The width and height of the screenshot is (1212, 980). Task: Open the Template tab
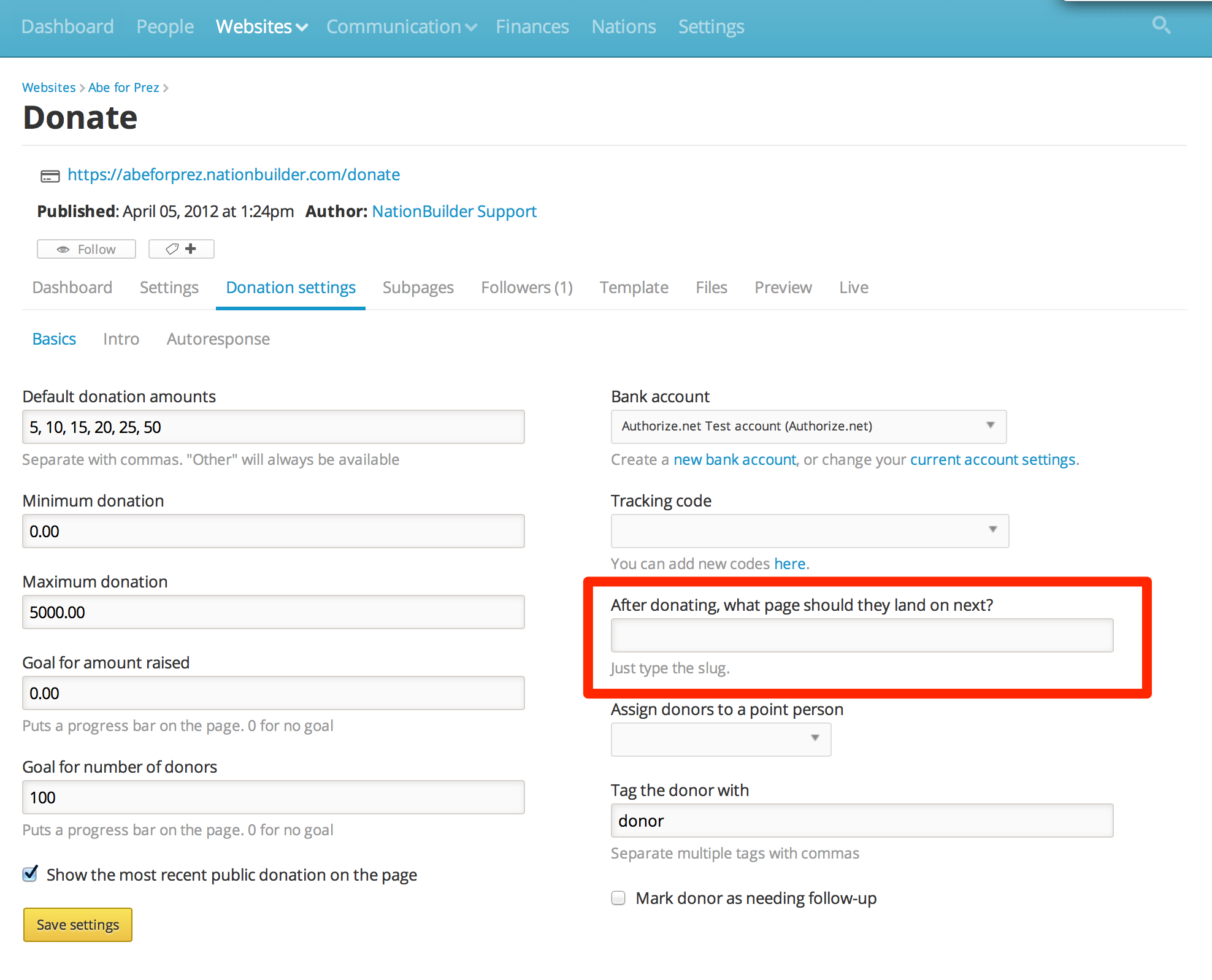634,287
